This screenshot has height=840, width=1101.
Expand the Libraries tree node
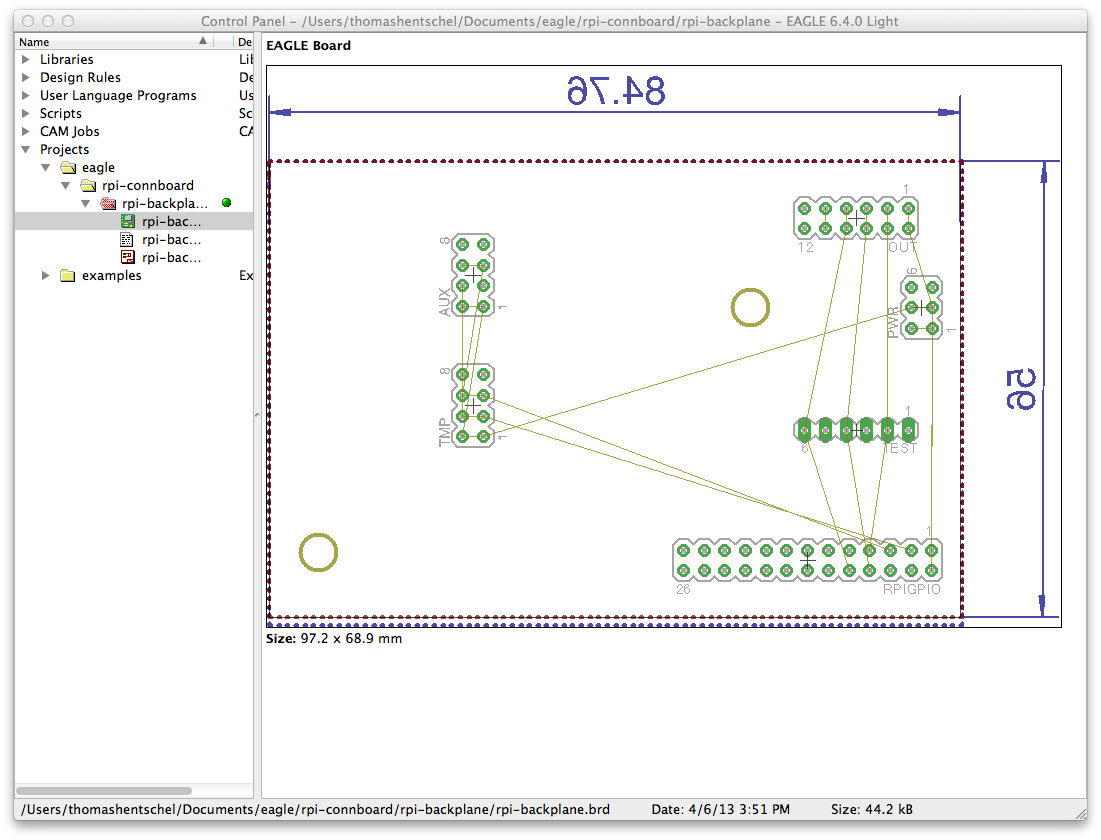click(26, 59)
